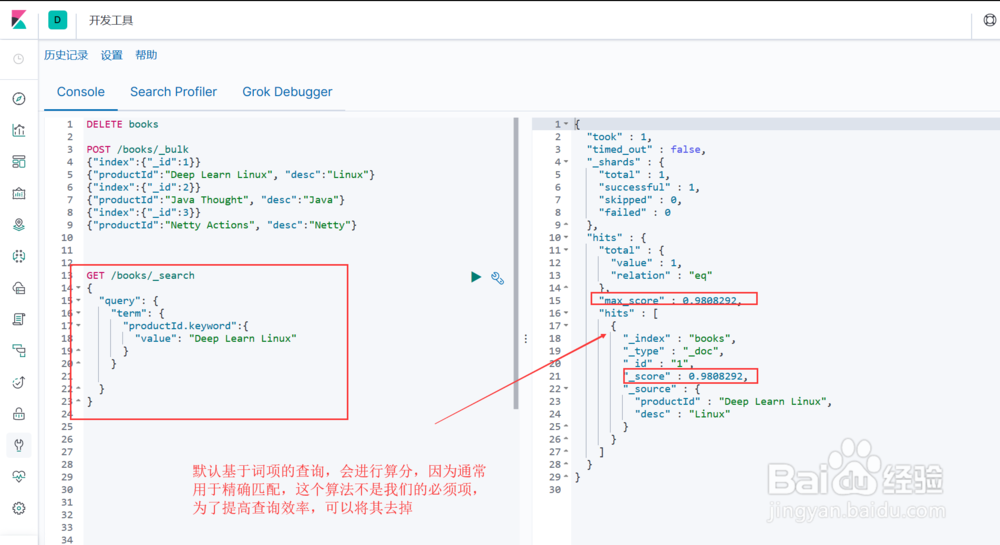The width and height of the screenshot is (1000, 545).
Task: Click the "timed_out" : false response line
Action: coord(646,149)
